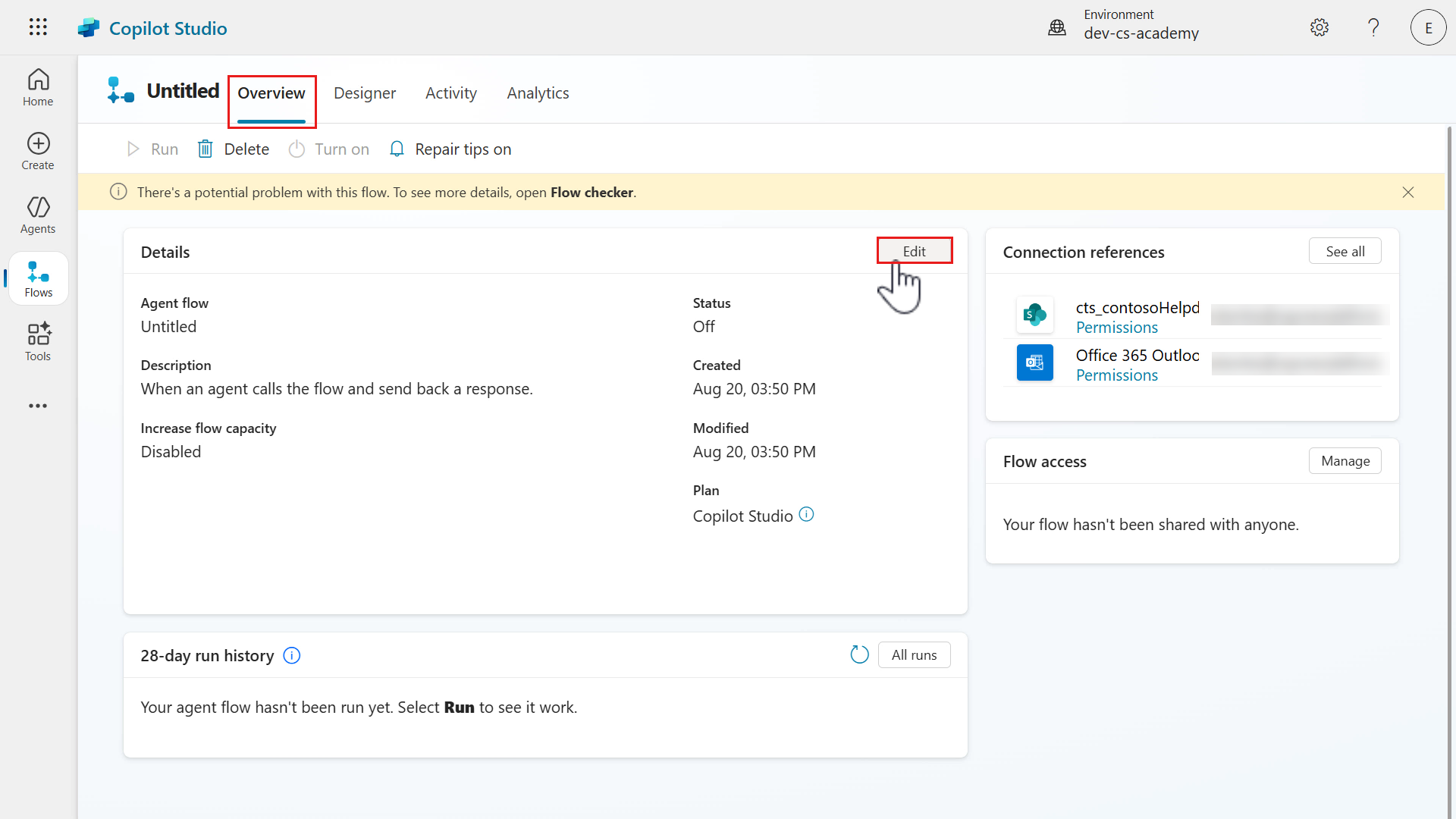Refresh the 28-day run history
The width and height of the screenshot is (1456, 819).
click(859, 654)
